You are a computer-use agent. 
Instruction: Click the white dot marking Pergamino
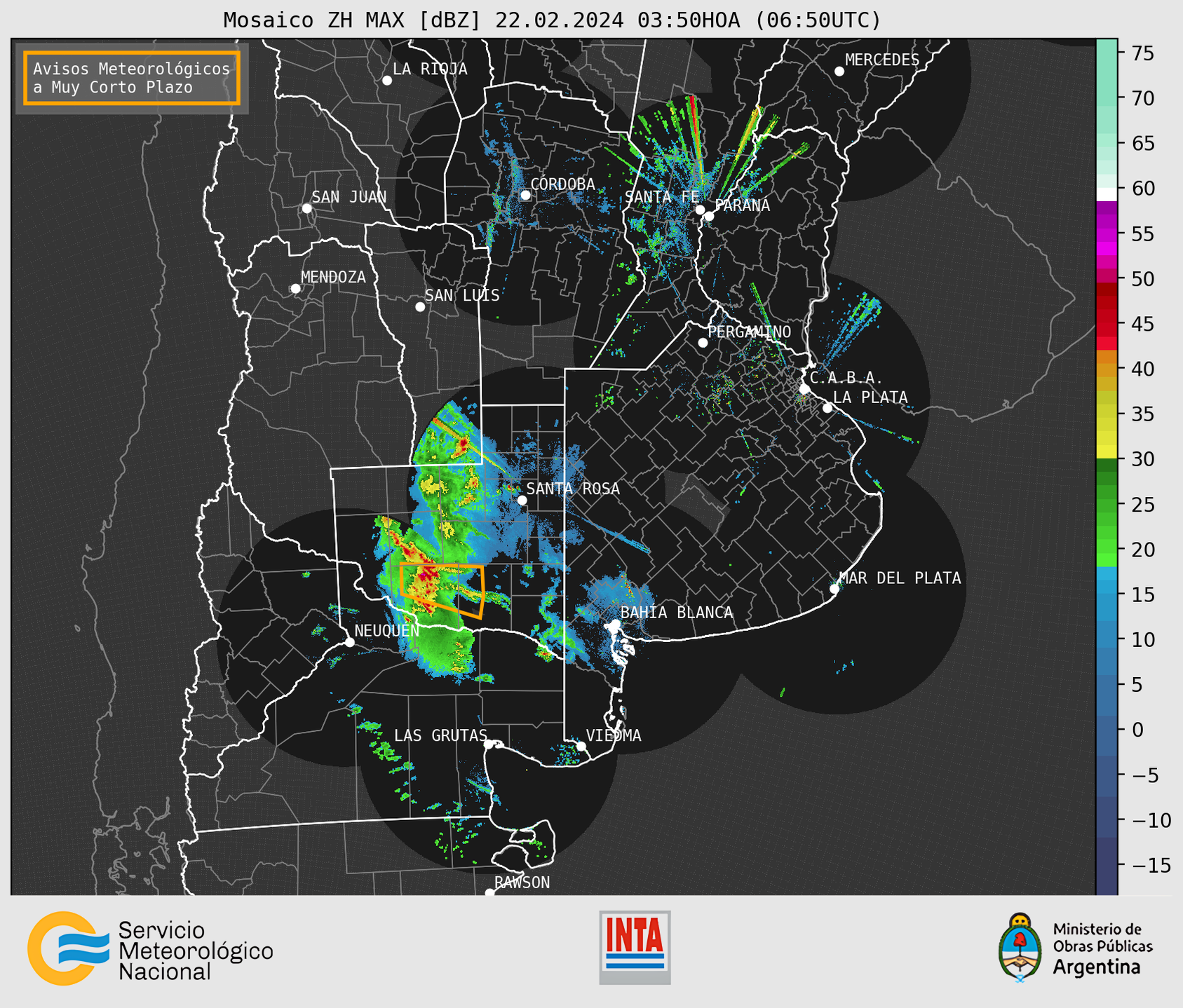(x=703, y=343)
